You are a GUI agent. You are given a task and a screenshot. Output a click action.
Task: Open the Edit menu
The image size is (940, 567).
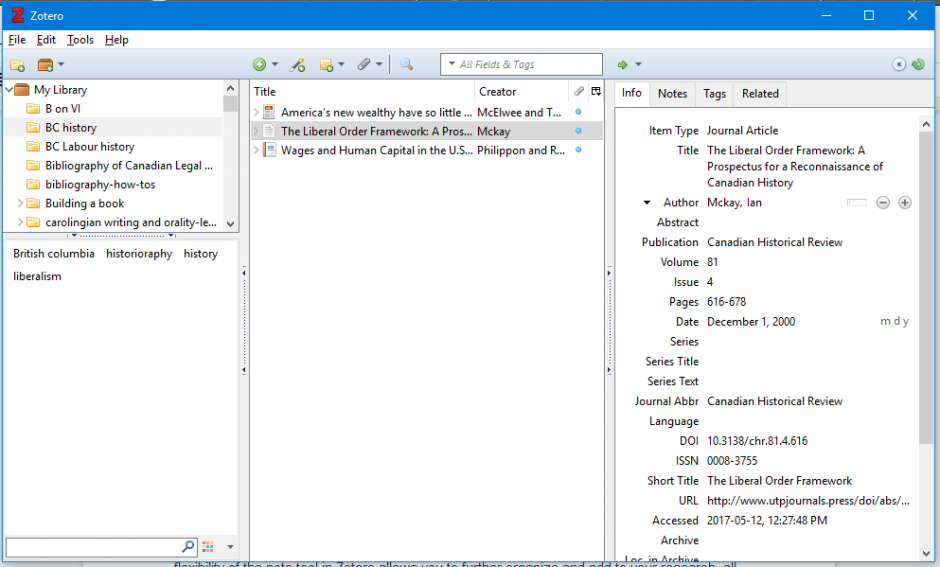coord(46,40)
